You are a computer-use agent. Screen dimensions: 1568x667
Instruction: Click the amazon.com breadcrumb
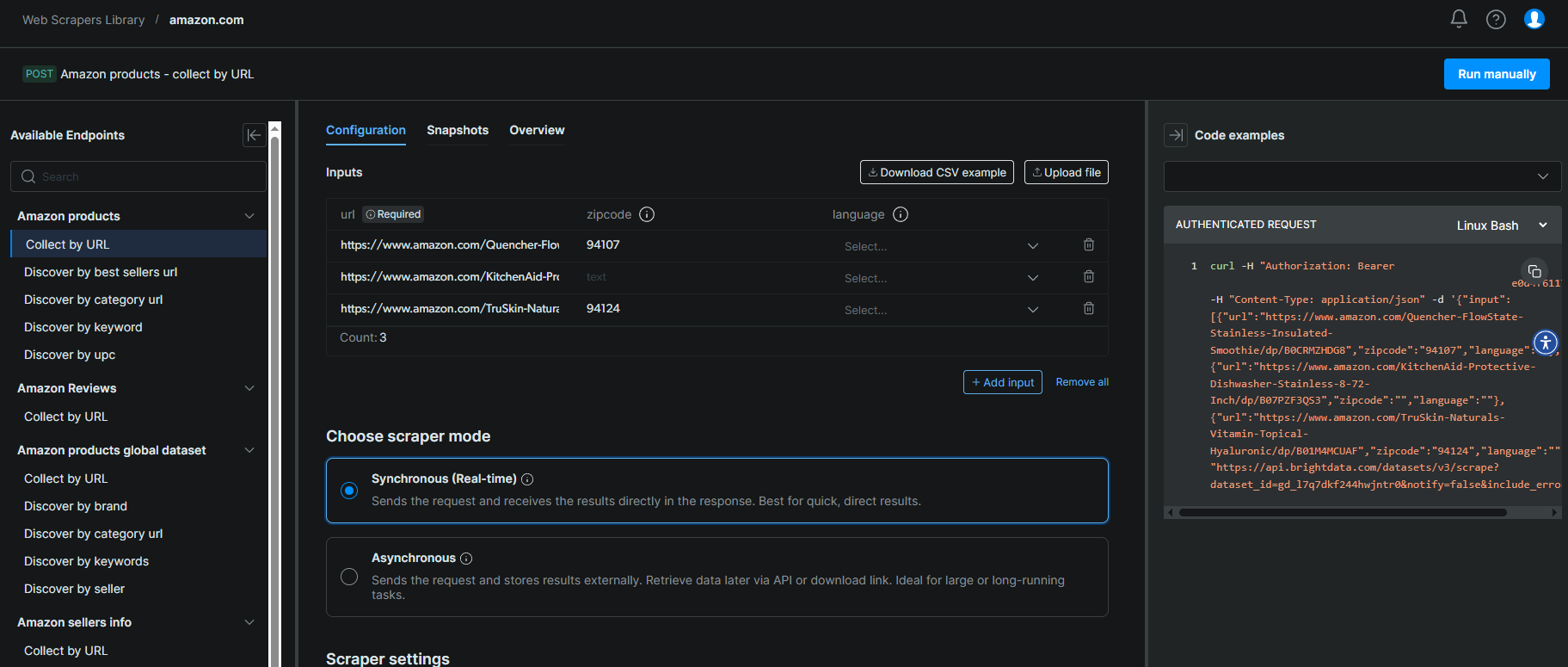206,20
